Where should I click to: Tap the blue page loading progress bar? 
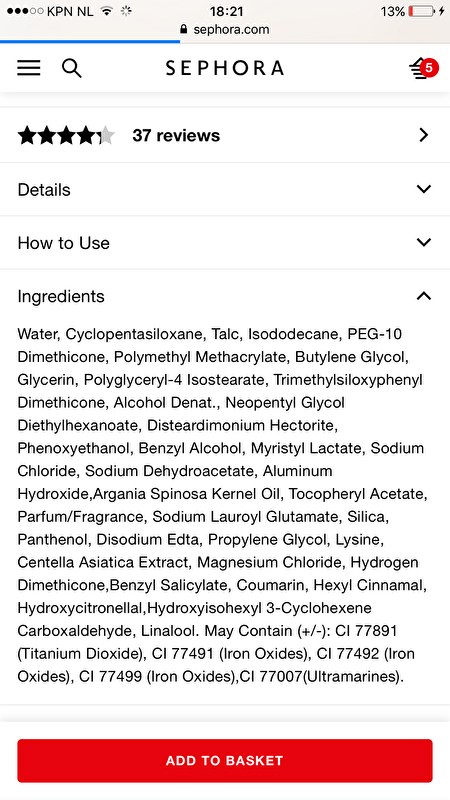[x=90, y=41]
